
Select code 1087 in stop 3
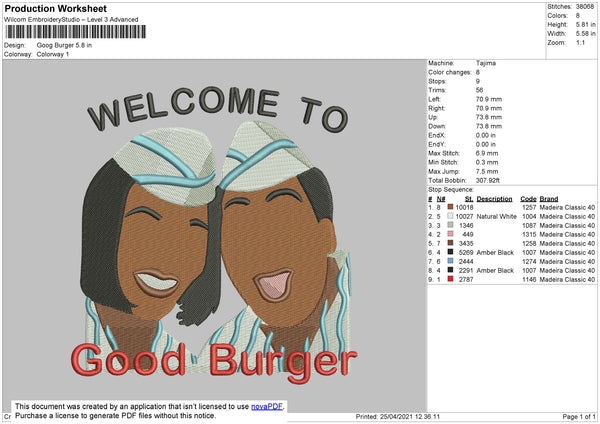(x=529, y=225)
